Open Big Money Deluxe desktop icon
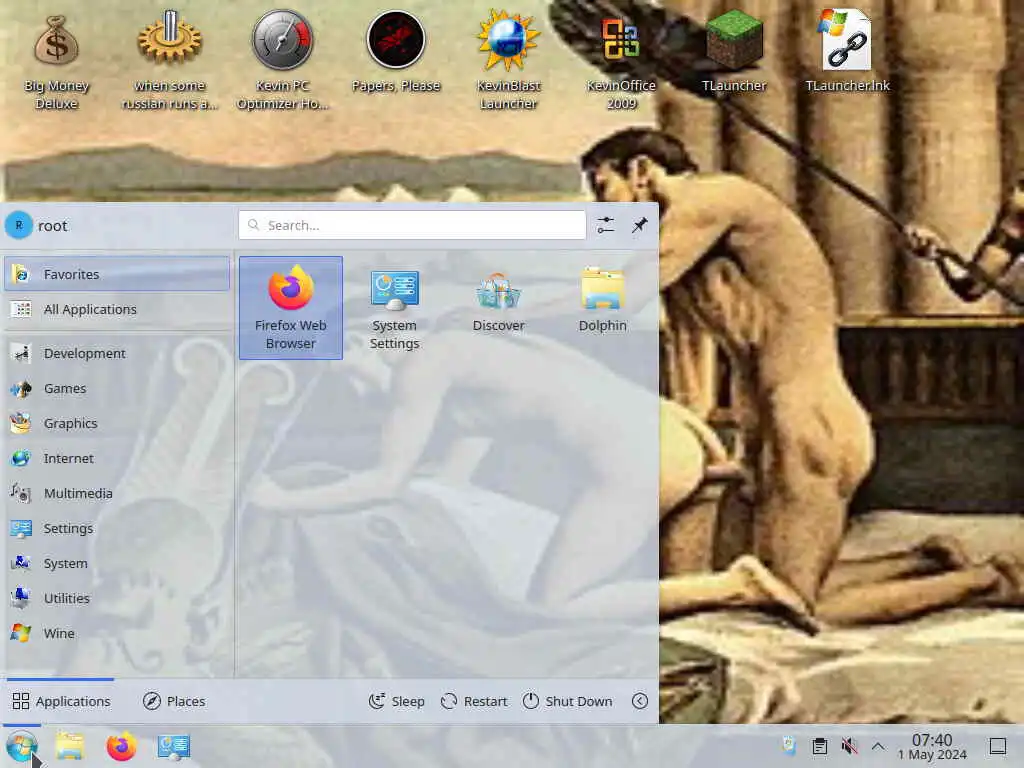Image resolution: width=1024 pixels, height=768 pixels. click(56, 61)
